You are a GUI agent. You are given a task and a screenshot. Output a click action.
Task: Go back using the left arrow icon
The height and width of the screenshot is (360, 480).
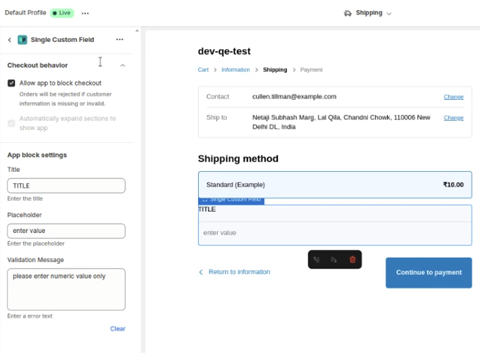[x=10, y=40]
